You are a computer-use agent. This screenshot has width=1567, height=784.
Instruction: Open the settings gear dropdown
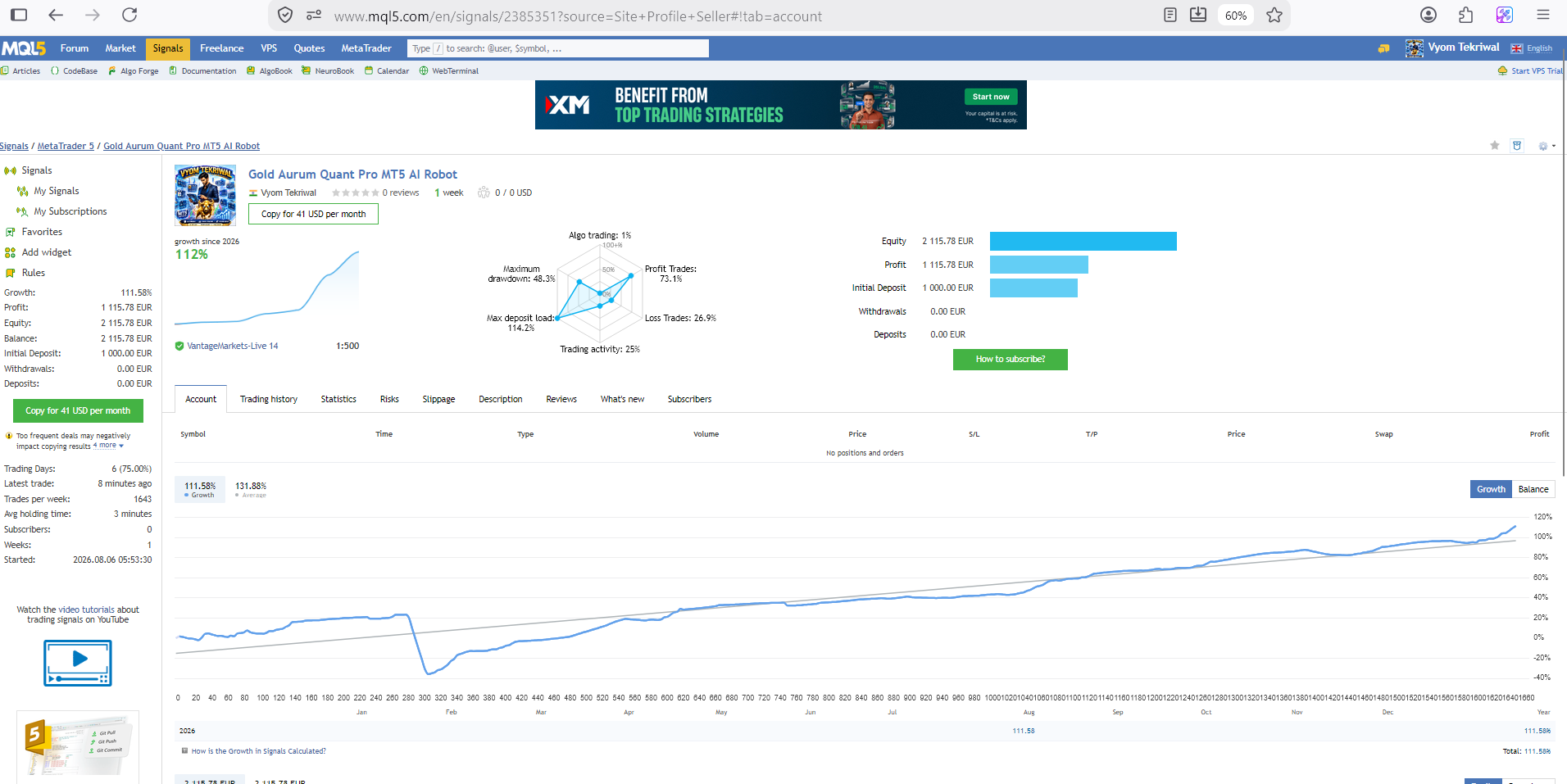tap(1547, 146)
